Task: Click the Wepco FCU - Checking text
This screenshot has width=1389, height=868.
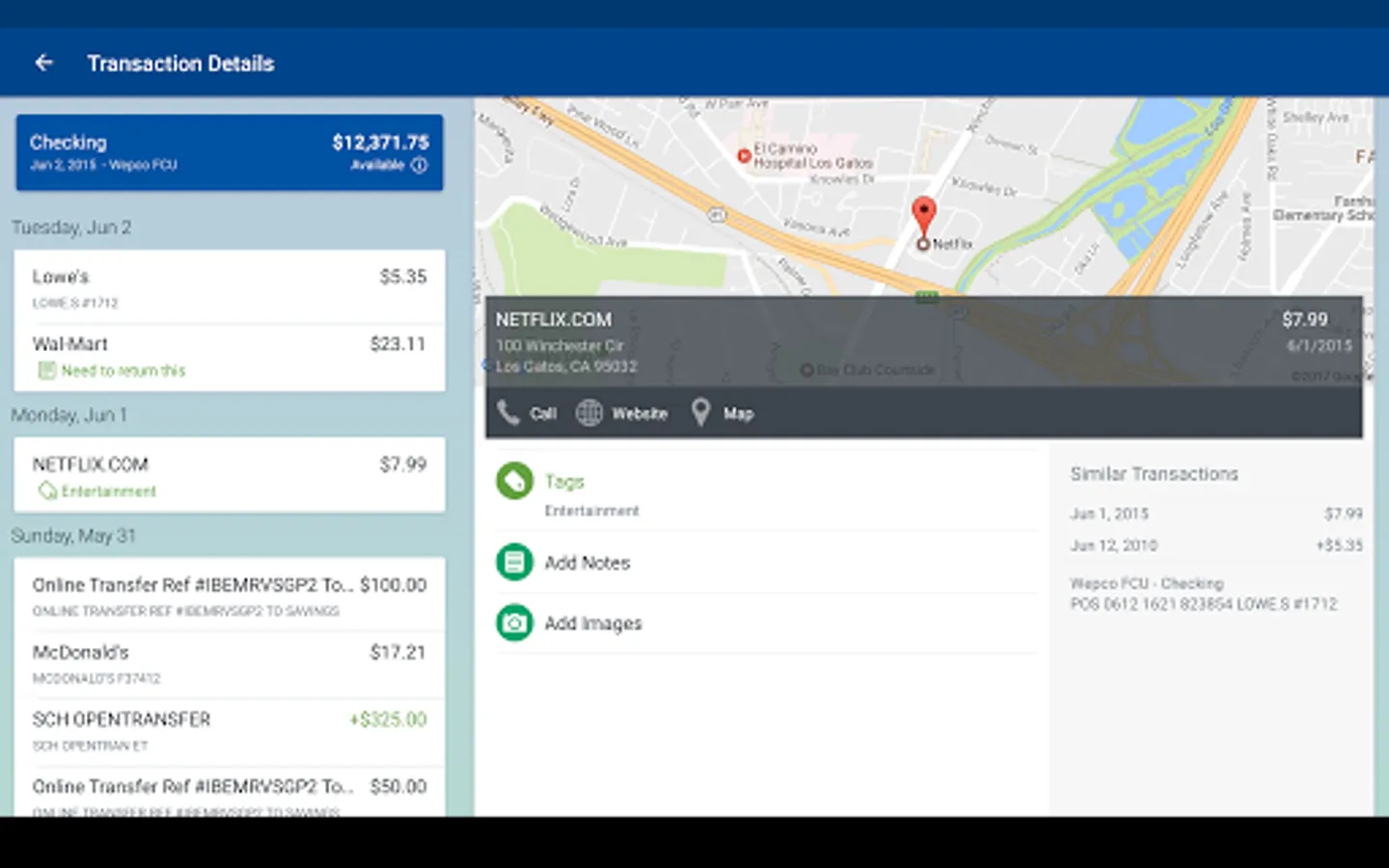Action: (1147, 583)
